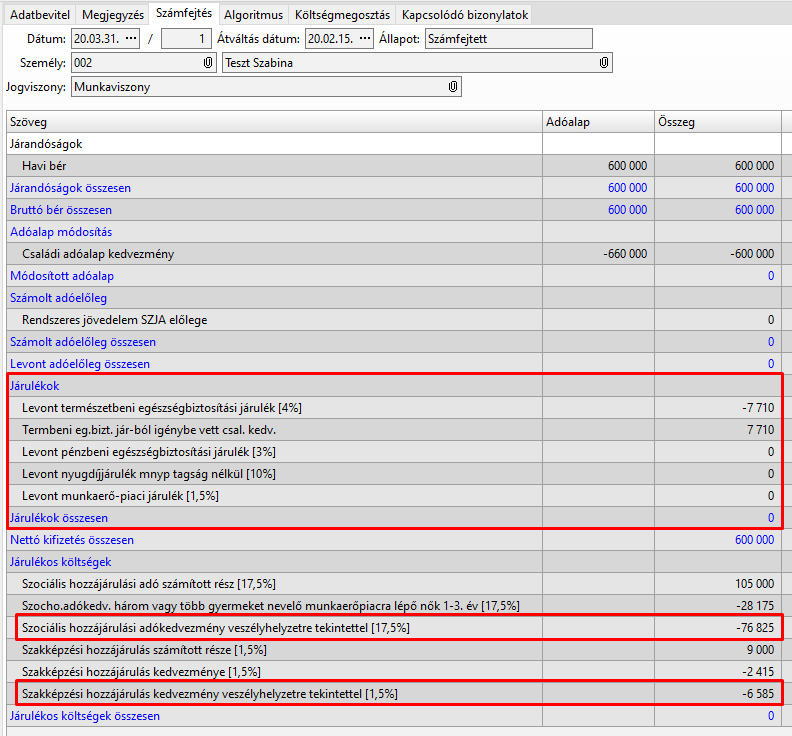Click the paperclip icon beside Teszt Szabina
Image resolution: width=792 pixels, height=736 pixels.
[x=604, y=63]
